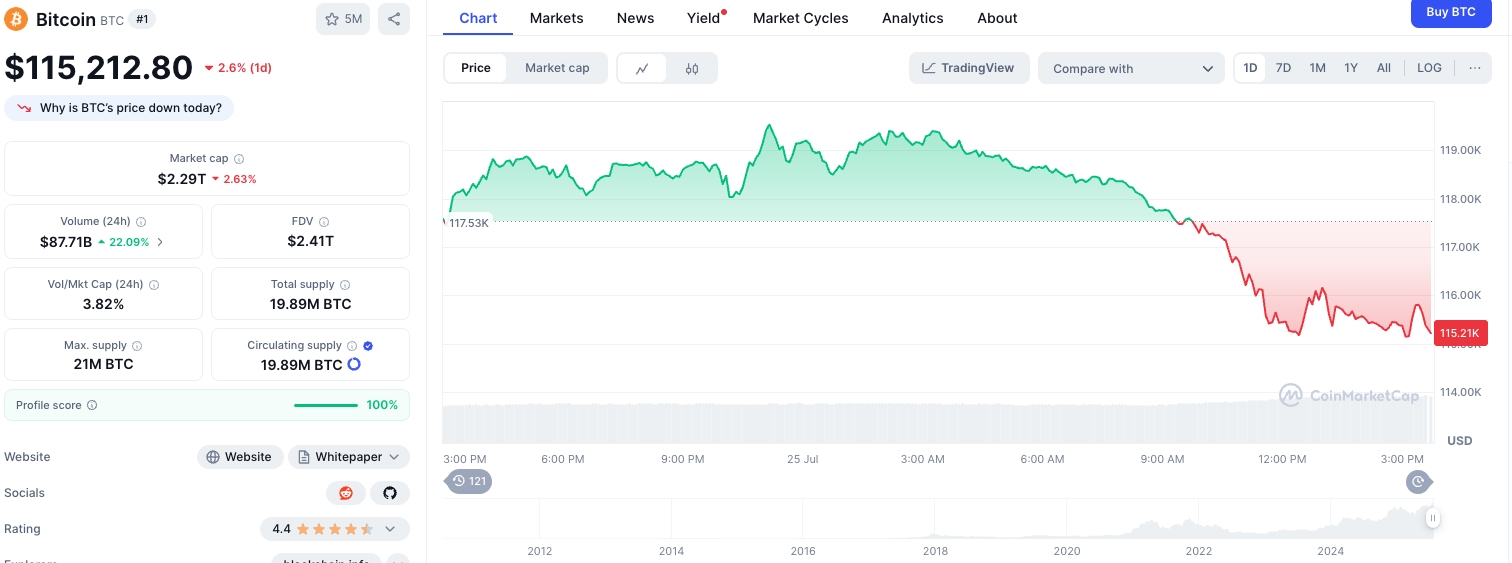Screen dimensions: 1512x563
Task: Click the three-dots more options icon
Action: 1474,68
